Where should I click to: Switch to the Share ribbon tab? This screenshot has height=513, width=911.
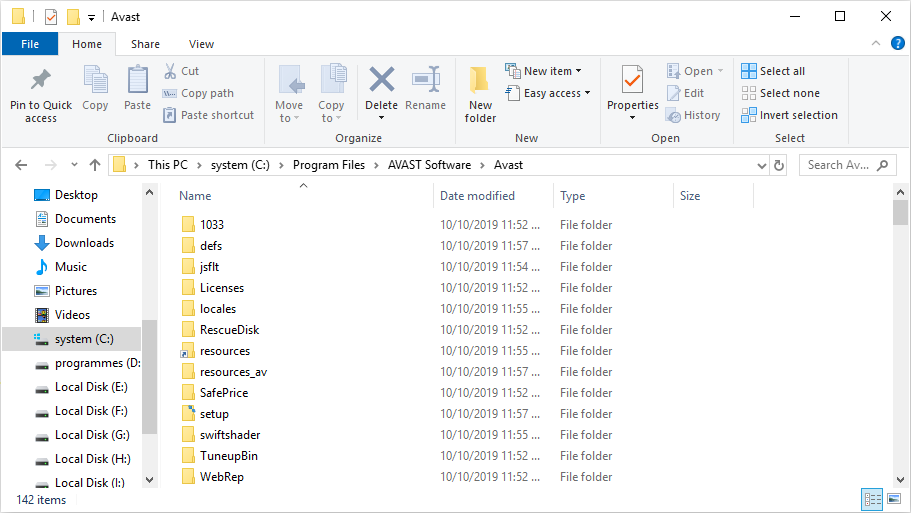[x=145, y=44]
